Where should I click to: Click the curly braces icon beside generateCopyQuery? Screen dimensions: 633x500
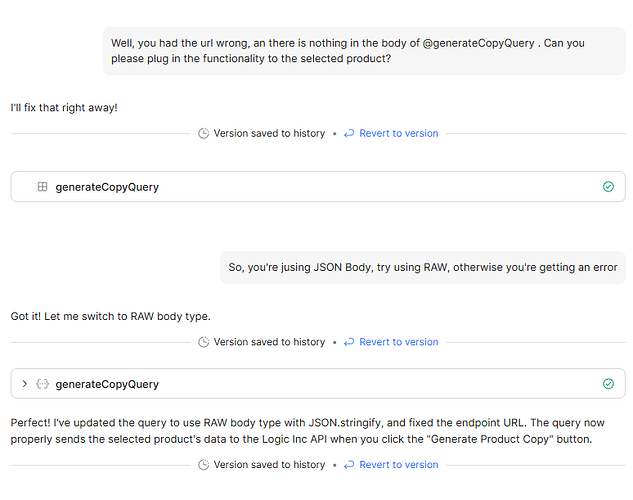tap(42, 384)
